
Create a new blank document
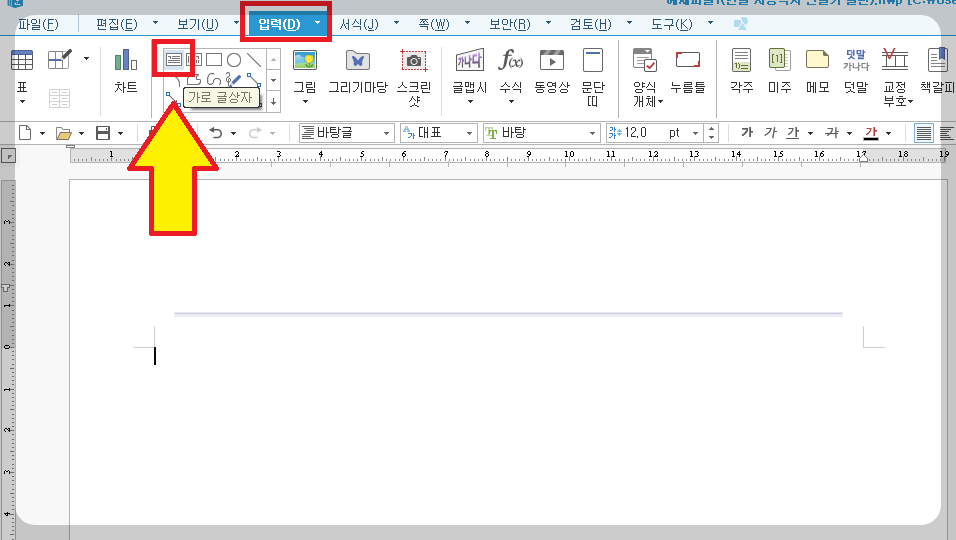[x=25, y=132]
